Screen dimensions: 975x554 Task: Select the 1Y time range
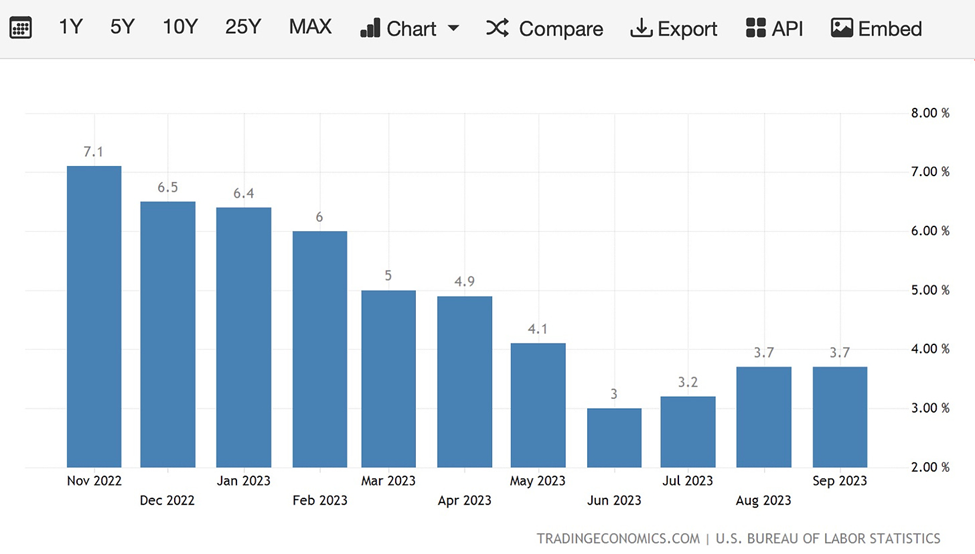pyautogui.click(x=70, y=27)
